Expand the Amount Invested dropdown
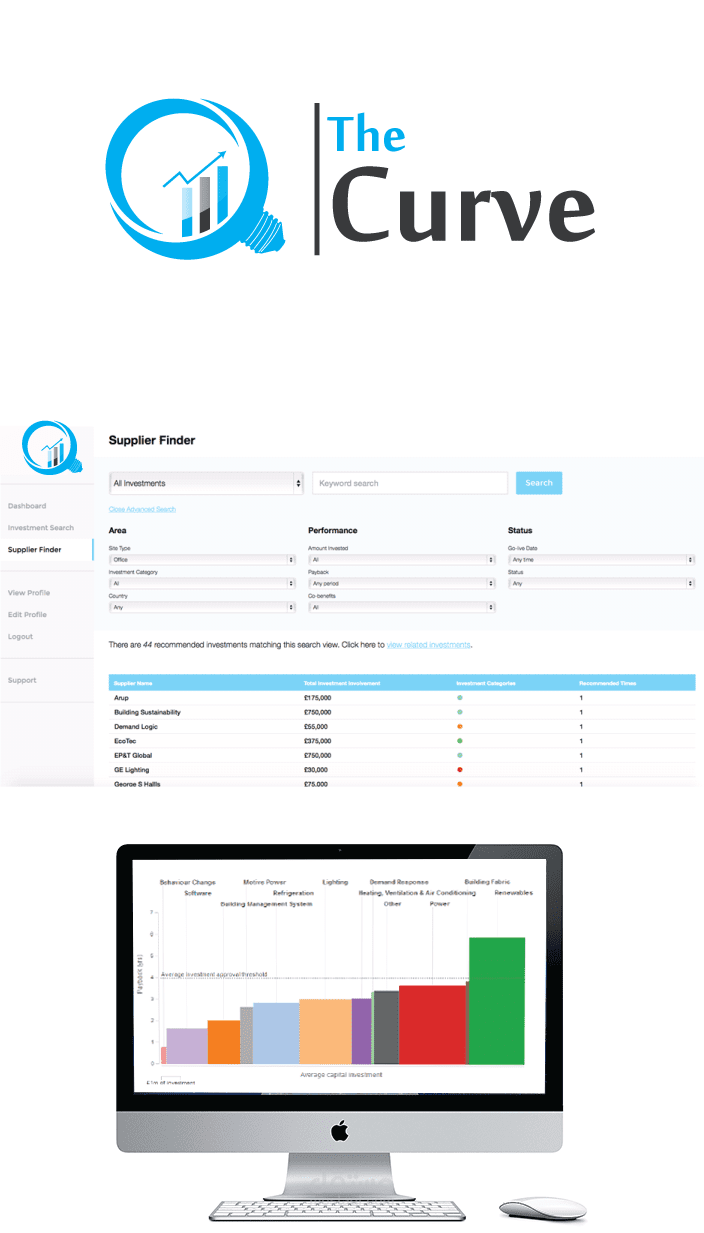The width and height of the screenshot is (704, 1233). (x=402, y=560)
